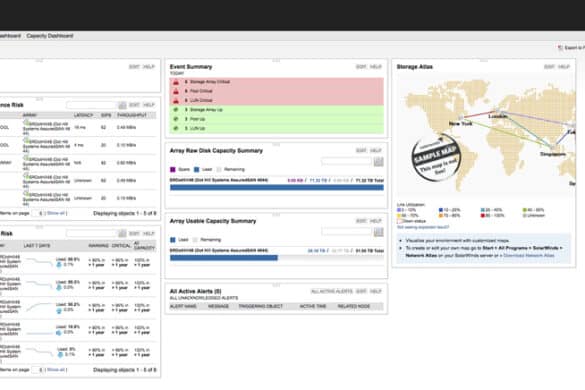Click the Usable Capacity half-filled blue bar
This screenshot has width=585, height=390.
coord(224,258)
